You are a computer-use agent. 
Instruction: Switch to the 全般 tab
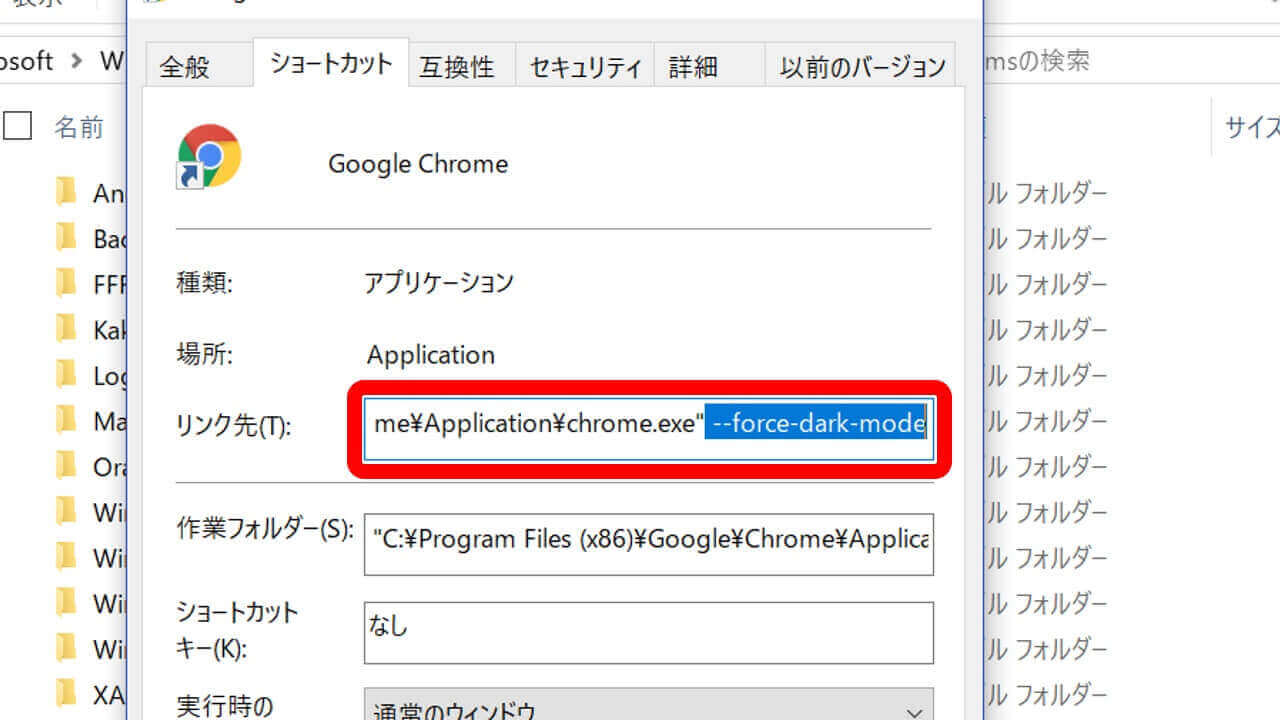click(x=185, y=67)
